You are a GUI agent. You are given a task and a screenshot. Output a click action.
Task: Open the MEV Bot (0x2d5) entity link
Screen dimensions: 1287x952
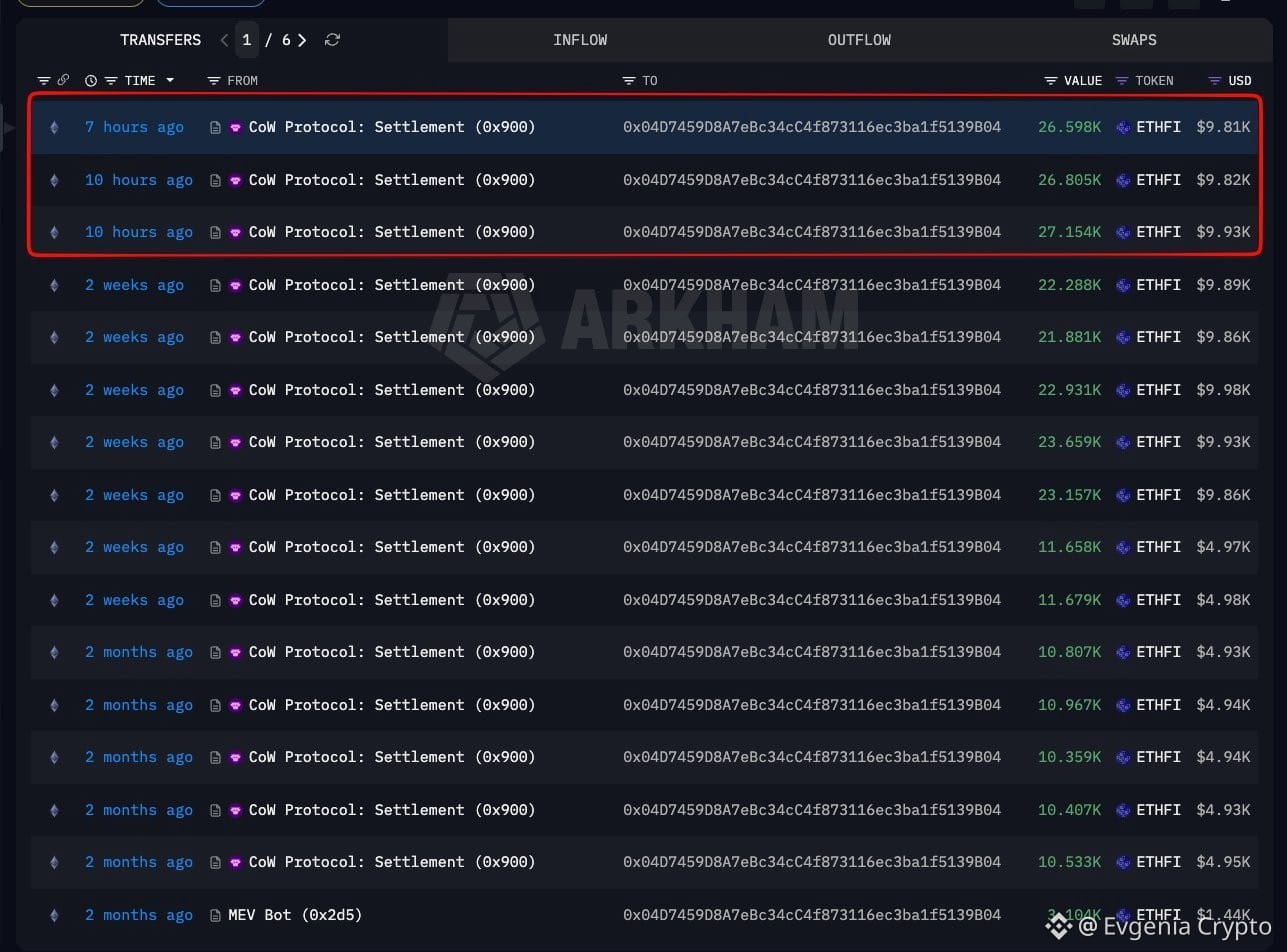tap(295, 915)
